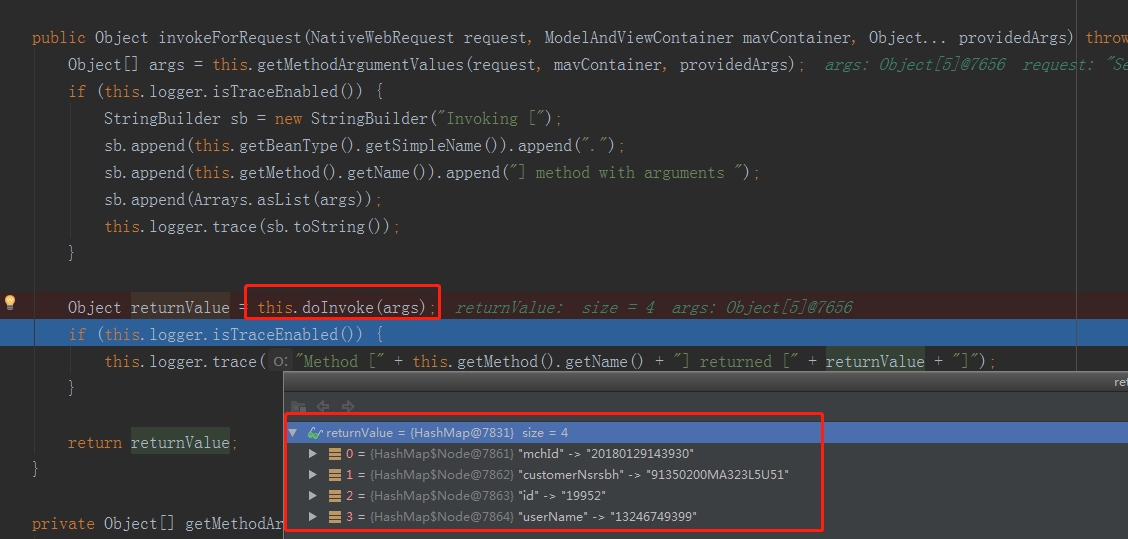Image resolution: width=1128 pixels, height=539 pixels.
Task: Click the yellow lightbulb intention icon
Action: 11,302
